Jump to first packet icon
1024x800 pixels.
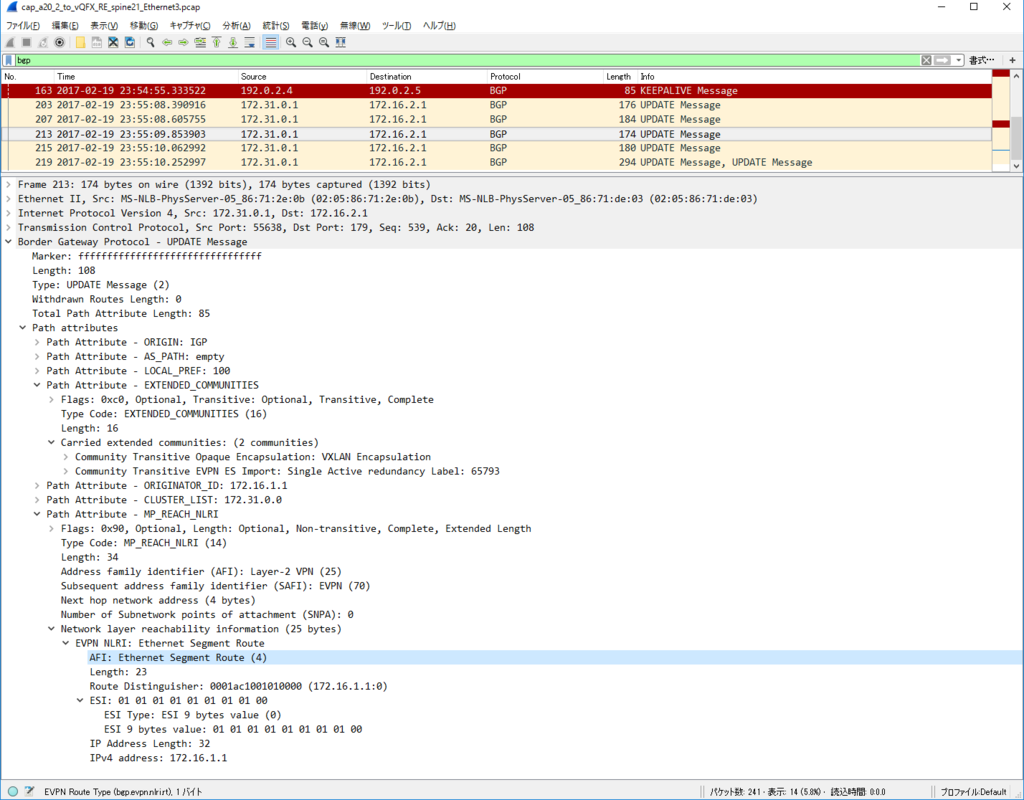[x=216, y=42]
